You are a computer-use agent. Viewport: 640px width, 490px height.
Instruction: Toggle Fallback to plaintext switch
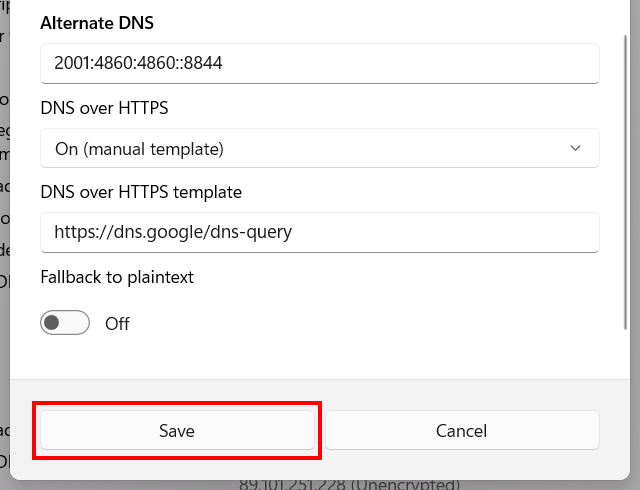coord(65,323)
